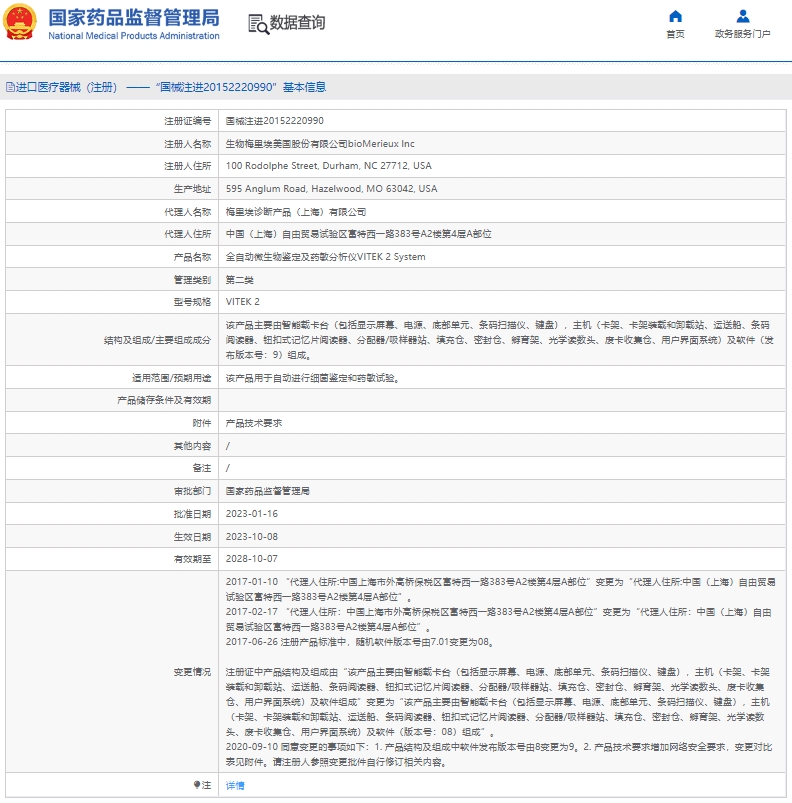Click the 注册人名称 row label

tap(187, 144)
